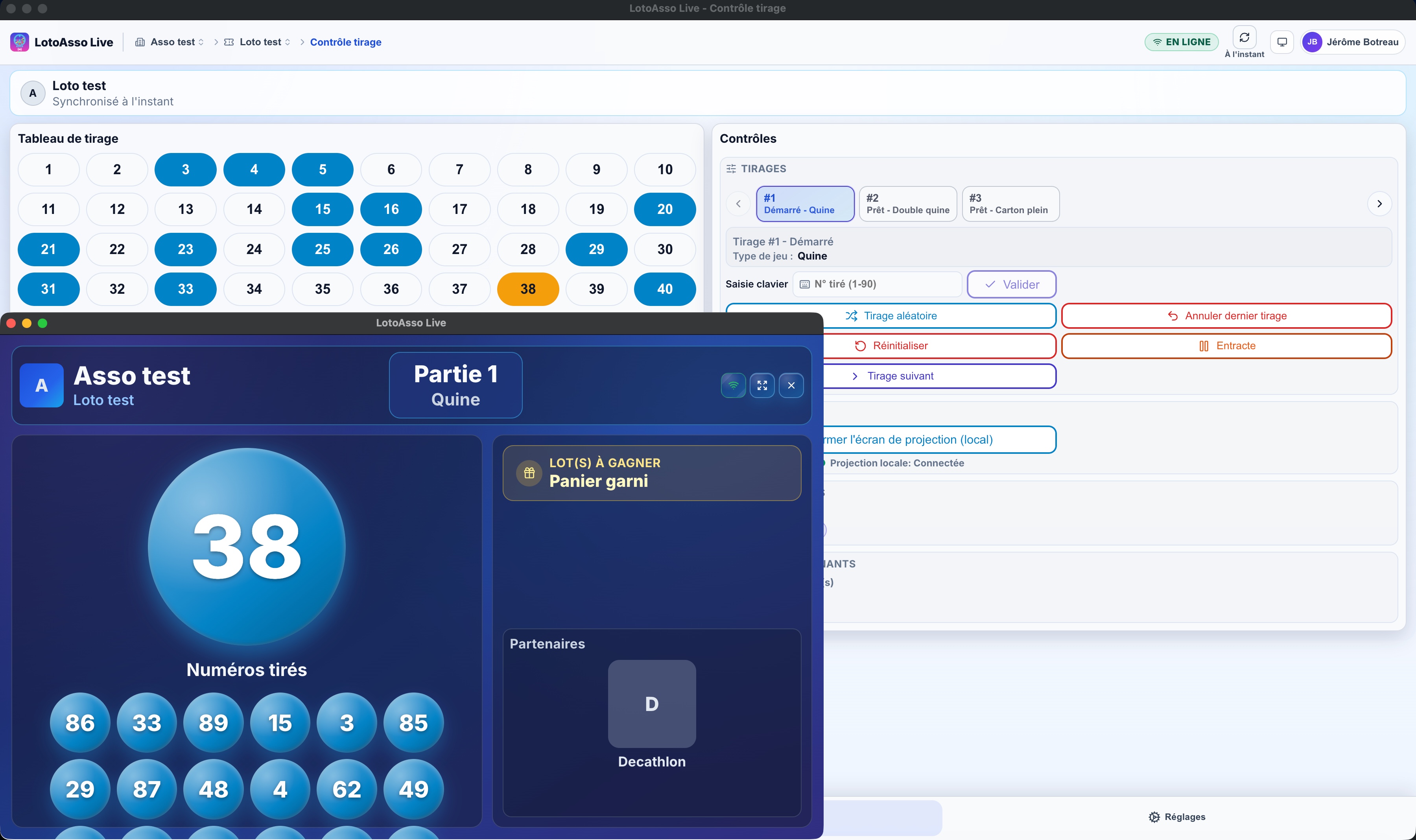Click the sliders icon next to TIRAGES header
The height and width of the screenshot is (840, 1416).
pos(731,168)
